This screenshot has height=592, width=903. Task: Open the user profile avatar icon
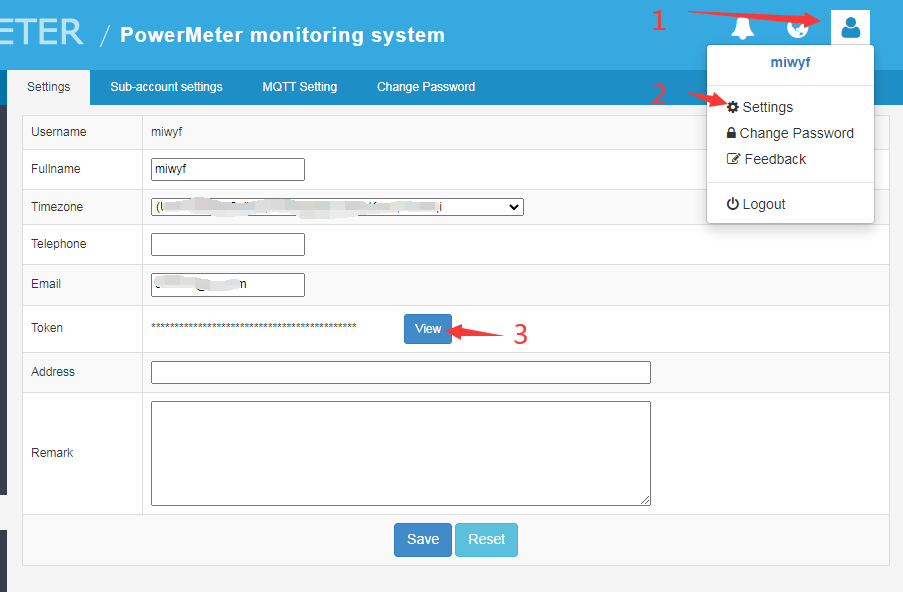click(849, 27)
